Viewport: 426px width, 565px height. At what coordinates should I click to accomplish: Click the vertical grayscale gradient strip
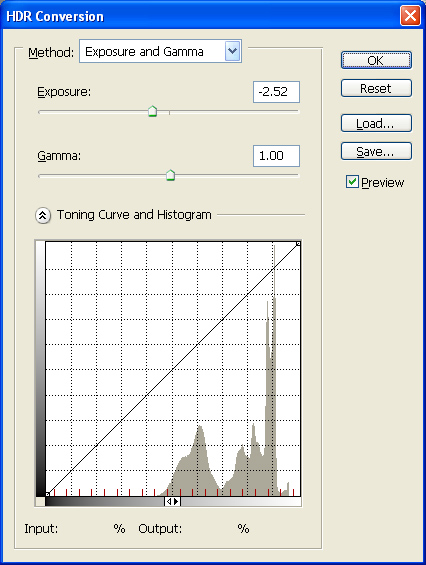40,369
